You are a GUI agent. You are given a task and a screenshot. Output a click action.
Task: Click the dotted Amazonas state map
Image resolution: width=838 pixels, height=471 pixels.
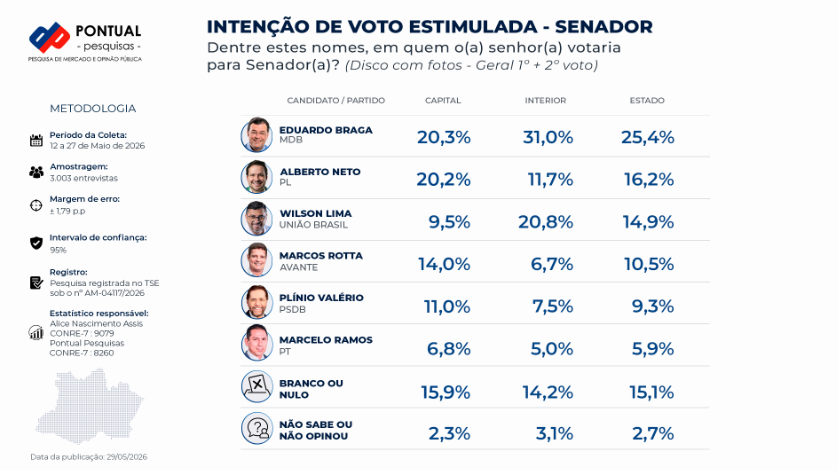(x=90, y=406)
